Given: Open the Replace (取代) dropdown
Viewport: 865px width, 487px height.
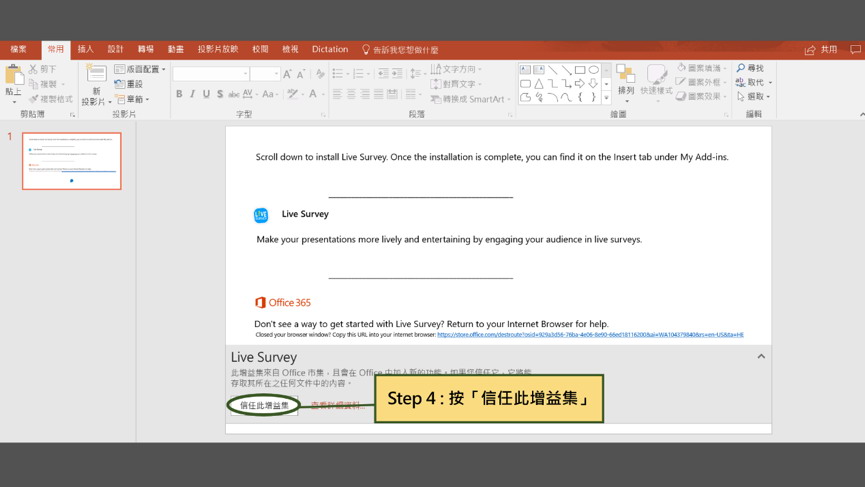Looking at the screenshot, I should pyautogui.click(x=754, y=82).
